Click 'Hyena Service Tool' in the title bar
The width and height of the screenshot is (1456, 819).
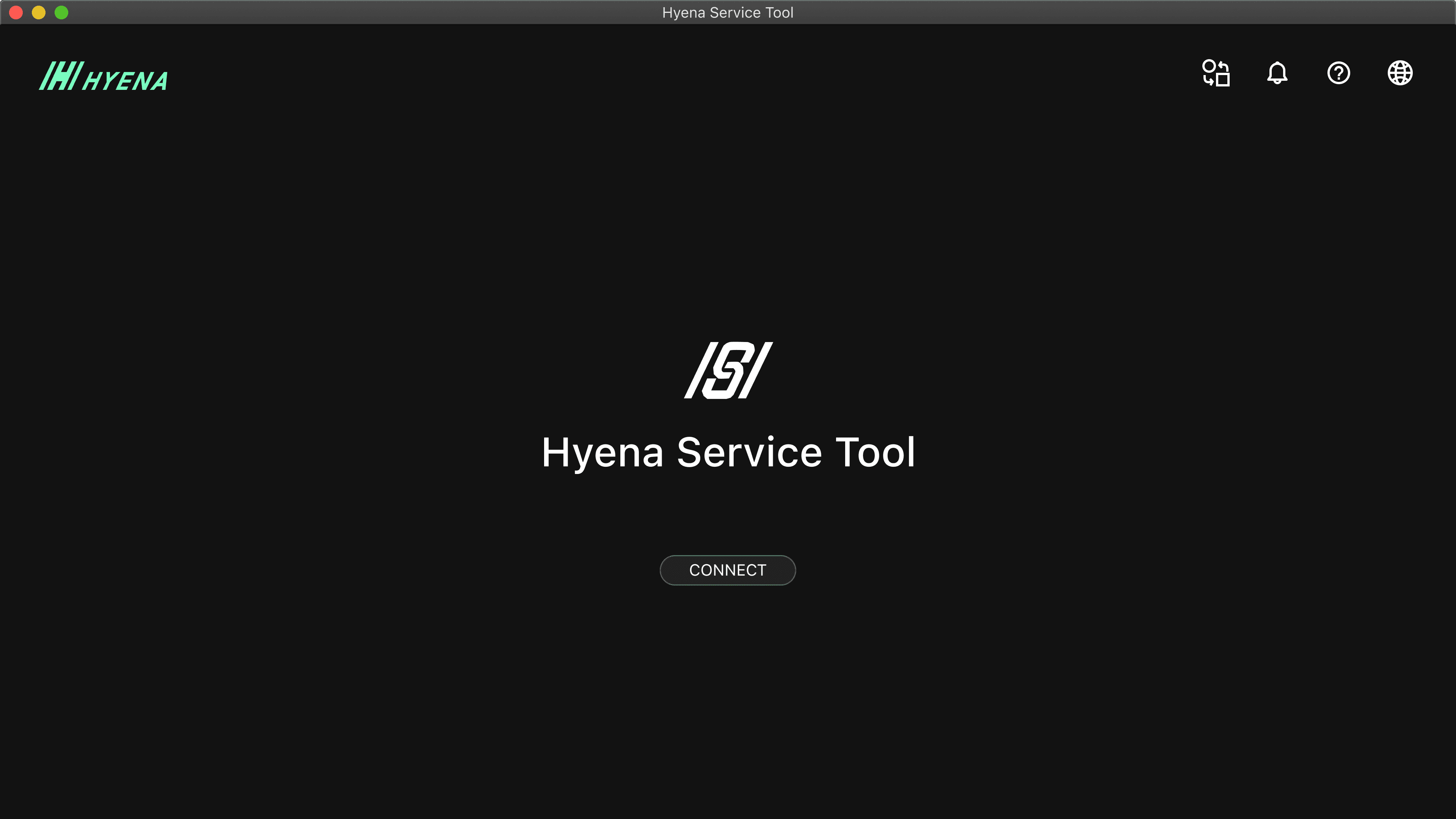pos(728,12)
